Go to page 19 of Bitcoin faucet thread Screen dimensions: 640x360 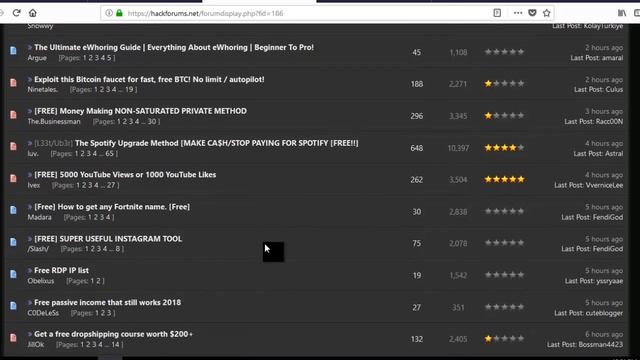click(x=129, y=89)
